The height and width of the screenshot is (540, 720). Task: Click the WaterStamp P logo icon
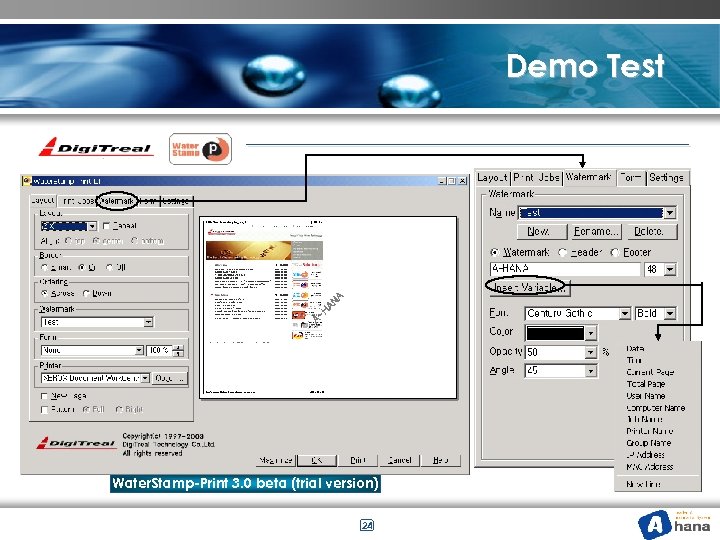(200, 149)
